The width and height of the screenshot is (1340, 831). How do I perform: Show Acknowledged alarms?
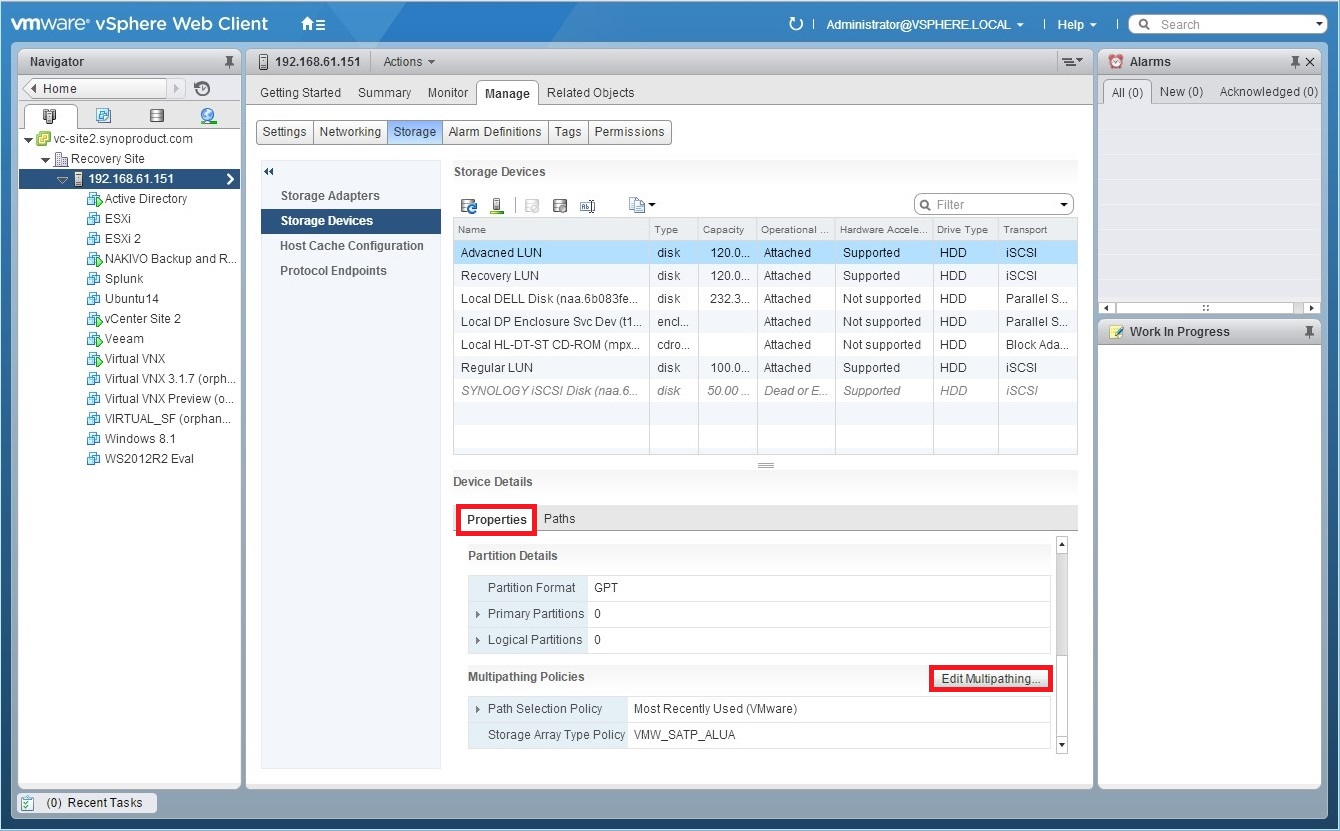(1266, 91)
